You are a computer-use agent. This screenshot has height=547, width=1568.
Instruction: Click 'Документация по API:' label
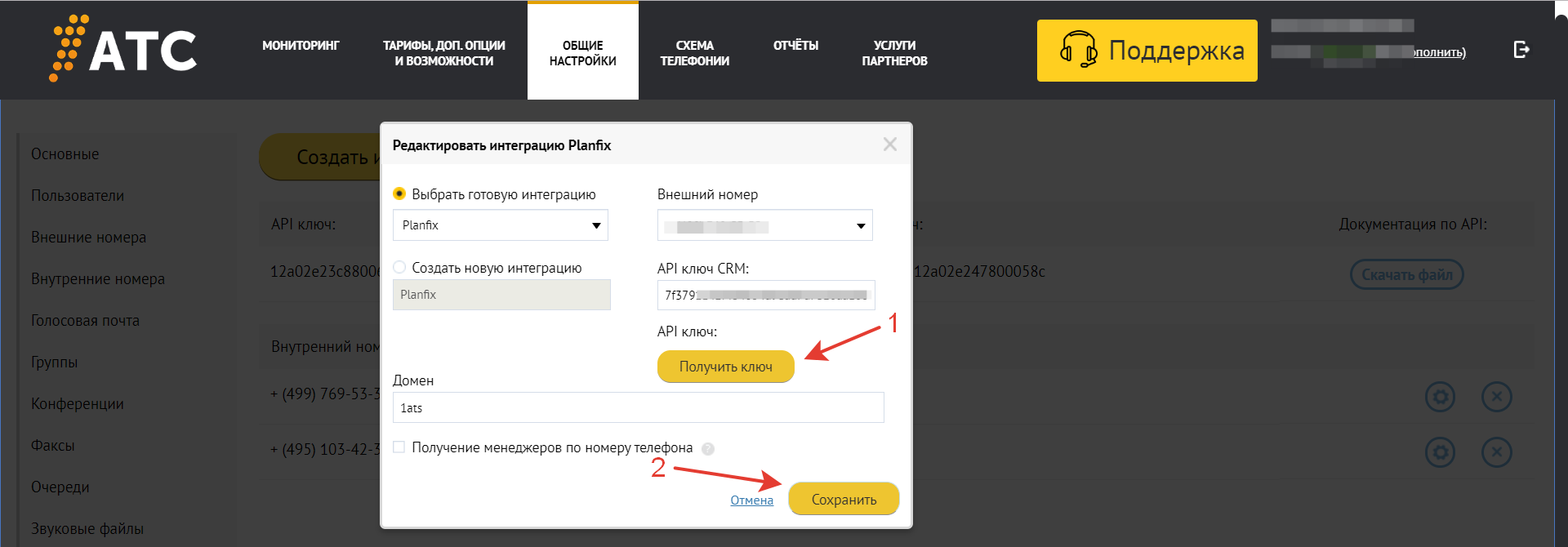[x=1413, y=225]
